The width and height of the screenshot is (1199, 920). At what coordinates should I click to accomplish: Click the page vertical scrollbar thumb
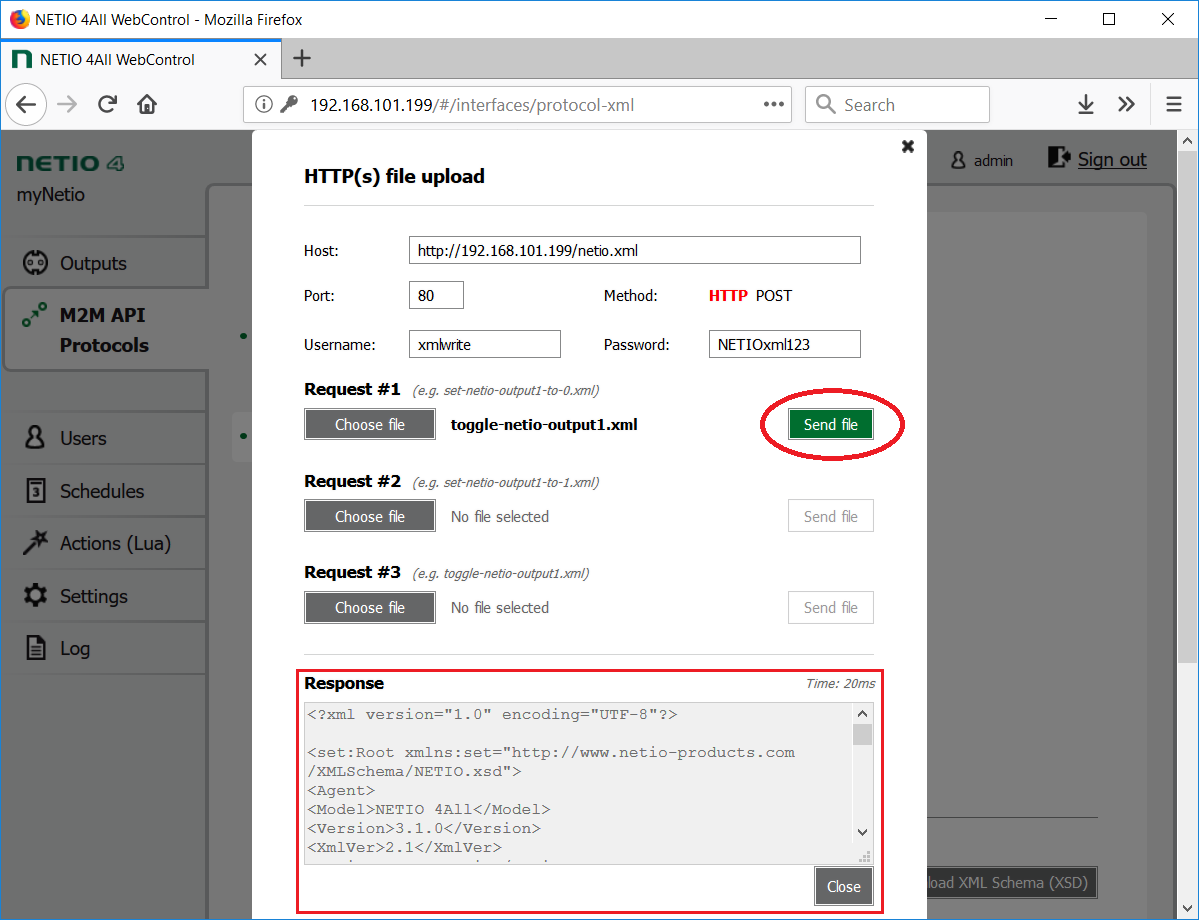point(1188,406)
